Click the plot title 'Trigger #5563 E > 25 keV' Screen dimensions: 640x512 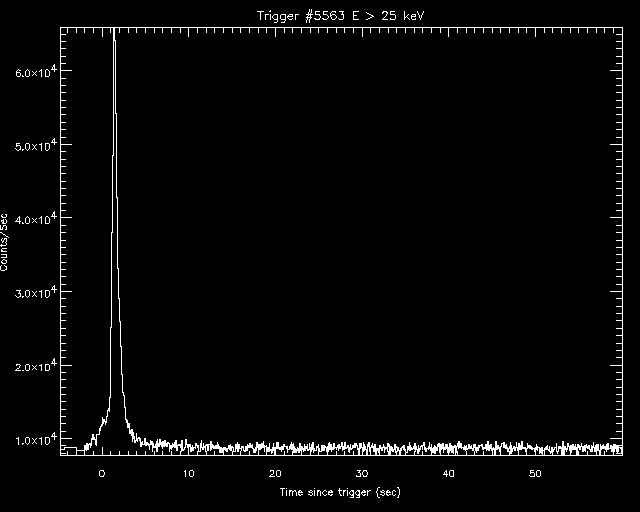point(341,16)
